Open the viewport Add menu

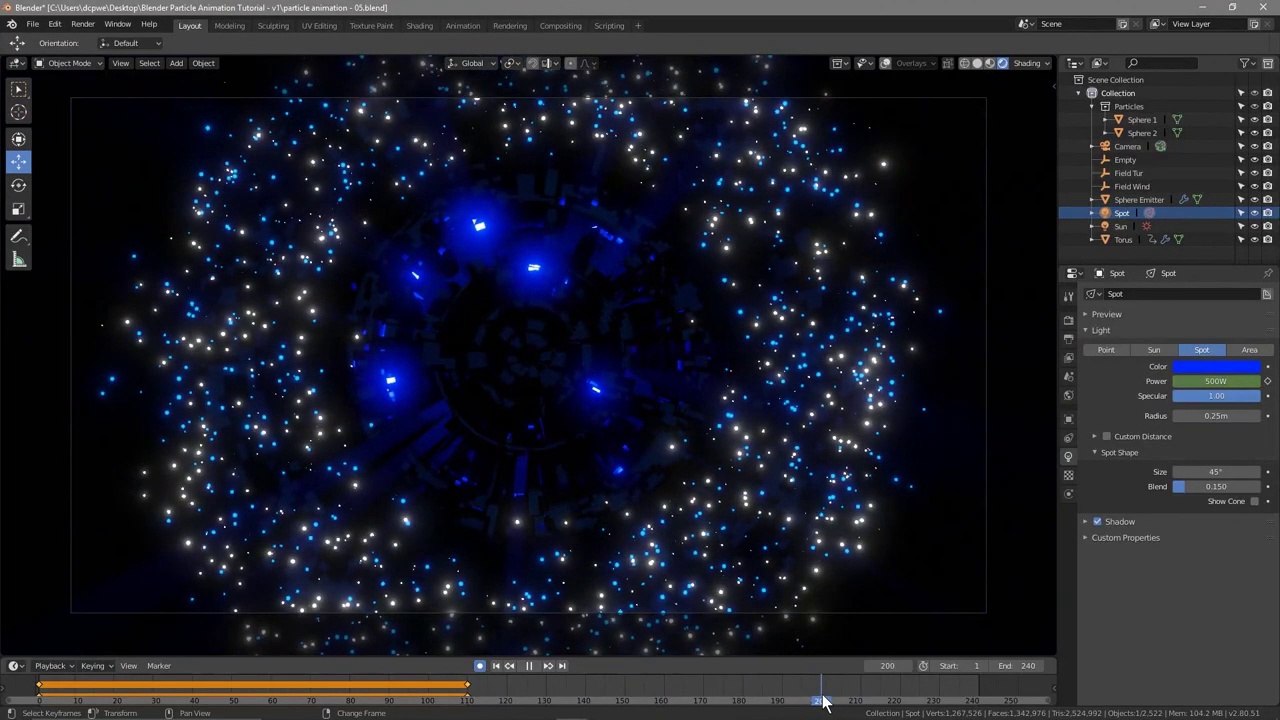176,63
